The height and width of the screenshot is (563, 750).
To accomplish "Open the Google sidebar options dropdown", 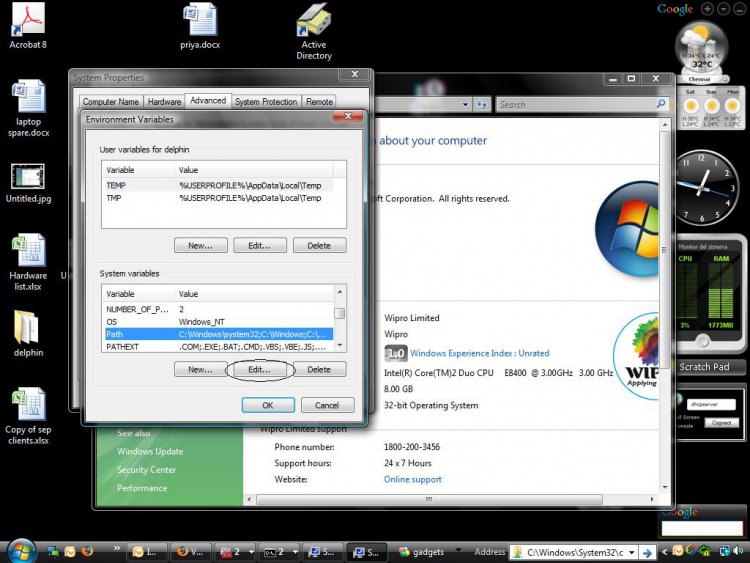I will tap(723, 9).
